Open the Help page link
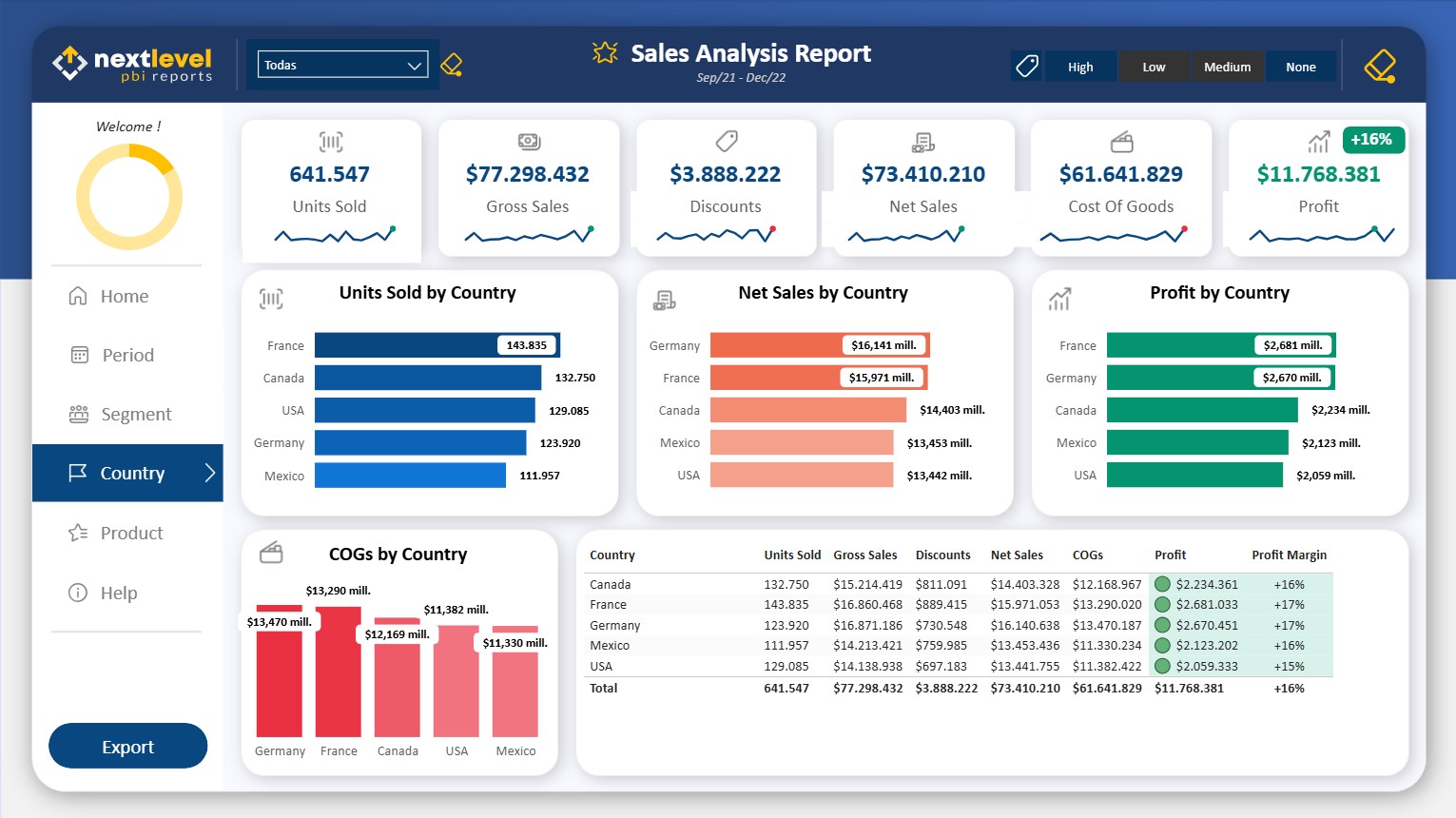The width and height of the screenshot is (1456, 818). (119, 593)
